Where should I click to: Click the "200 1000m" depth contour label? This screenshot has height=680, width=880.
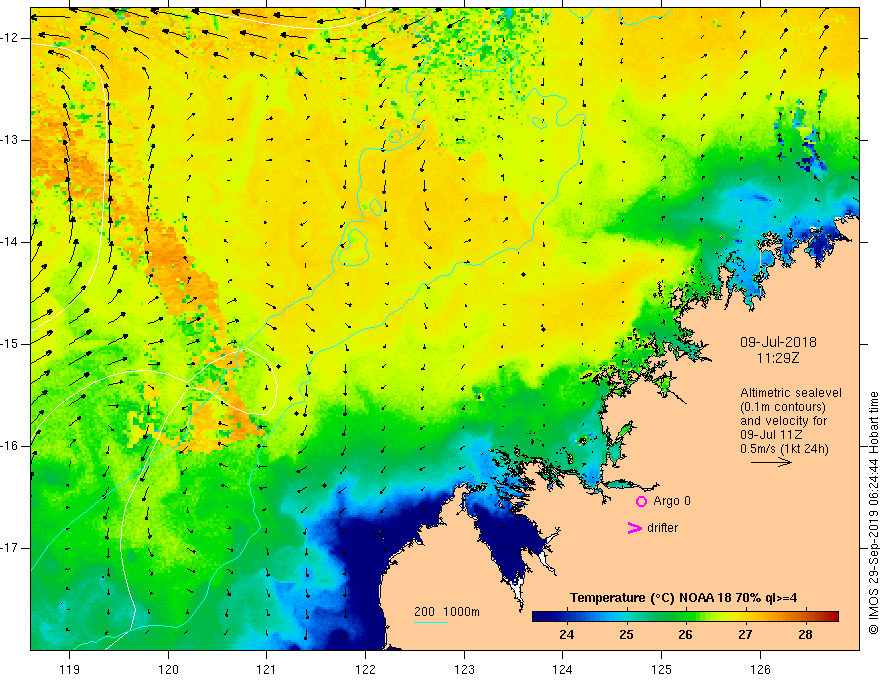pos(447,612)
